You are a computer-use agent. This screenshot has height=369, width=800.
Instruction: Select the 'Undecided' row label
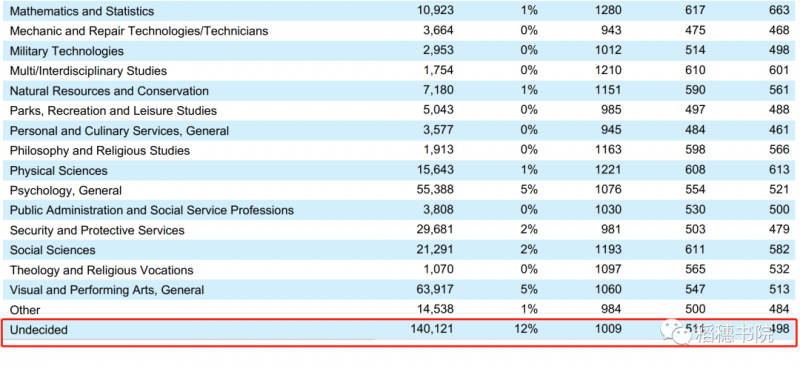click(x=39, y=330)
